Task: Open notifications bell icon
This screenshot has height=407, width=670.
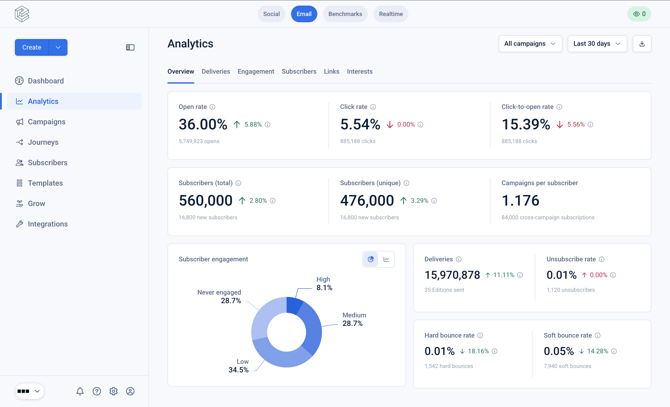Action: tap(80, 391)
